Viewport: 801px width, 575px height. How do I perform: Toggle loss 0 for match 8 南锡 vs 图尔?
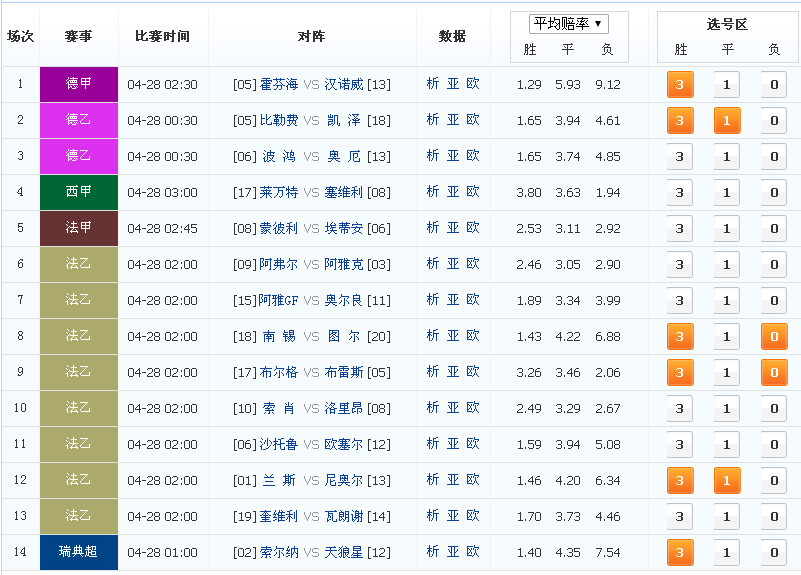(774, 337)
